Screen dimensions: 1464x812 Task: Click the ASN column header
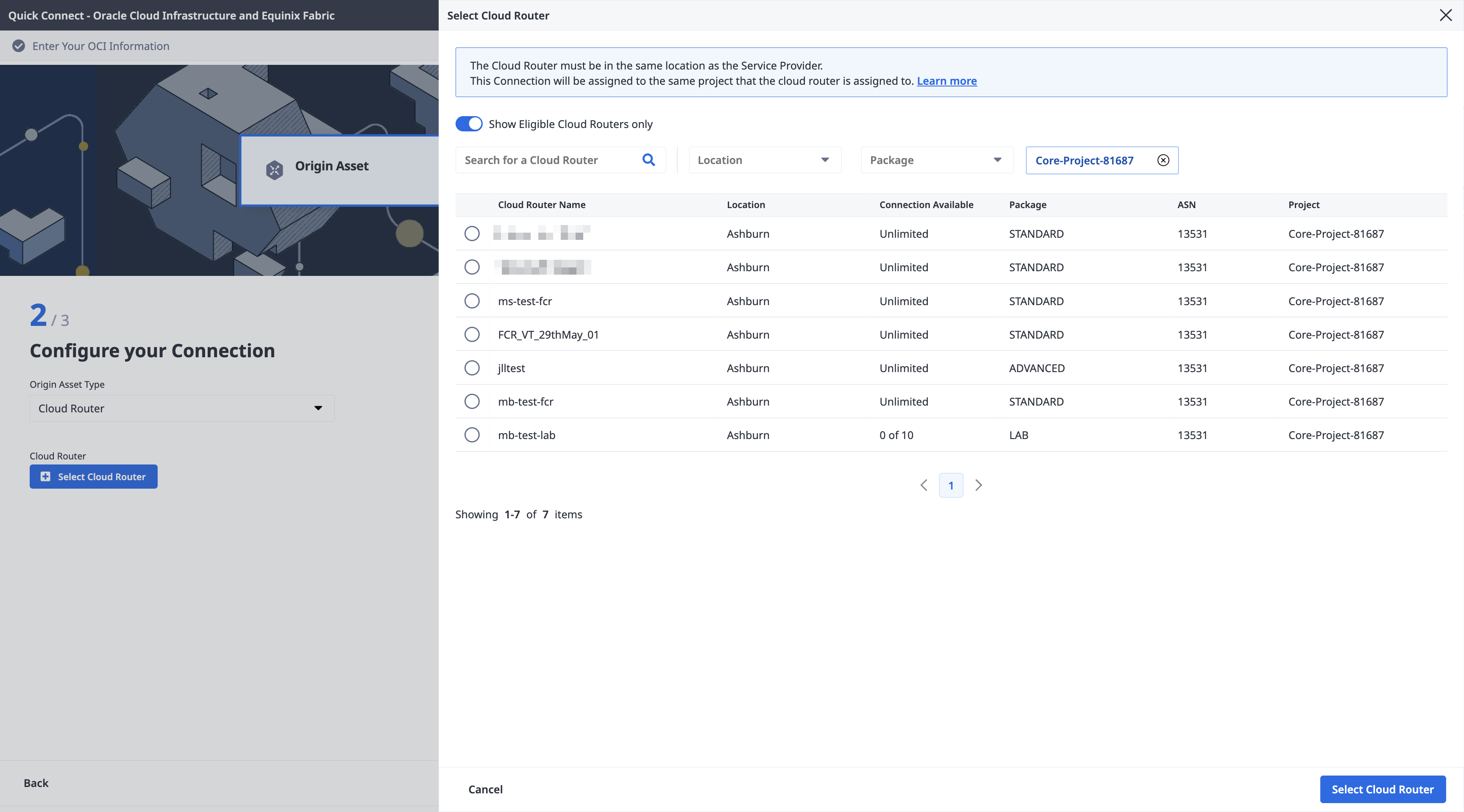coord(1186,205)
